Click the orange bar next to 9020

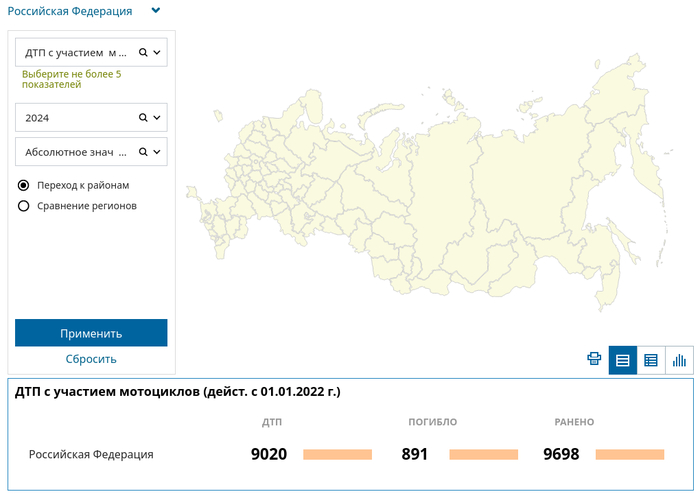pos(337,454)
